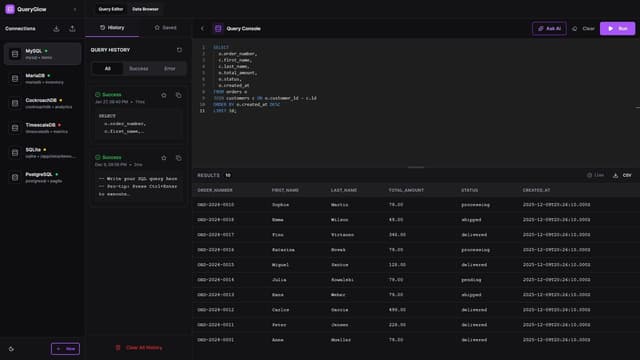Click the MariaDB database icon

(x=15, y=78)
